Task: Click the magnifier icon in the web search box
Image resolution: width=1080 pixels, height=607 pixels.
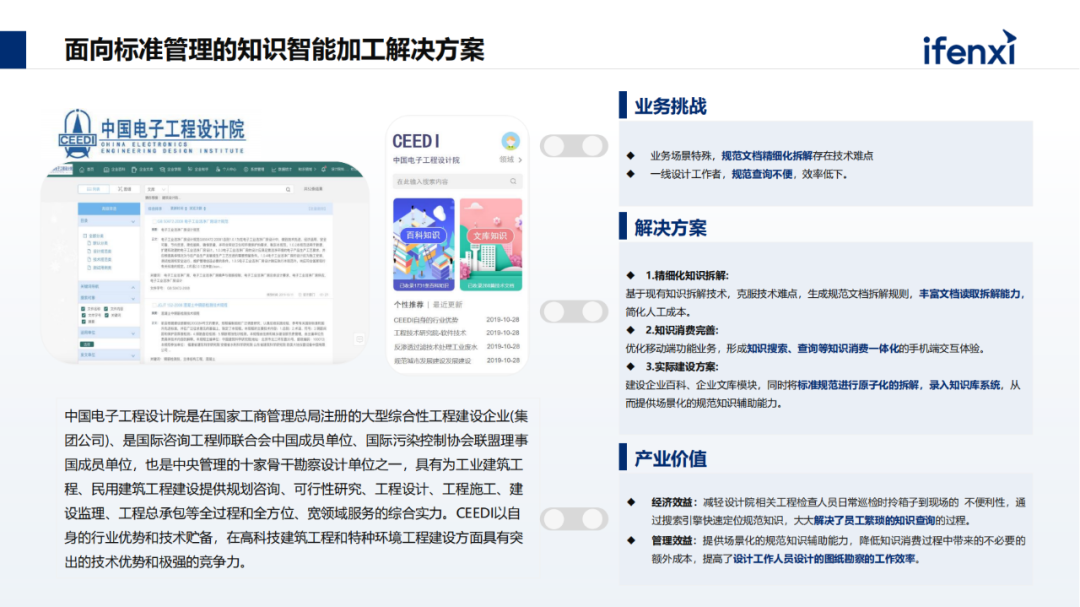Action: pos(288,189)
